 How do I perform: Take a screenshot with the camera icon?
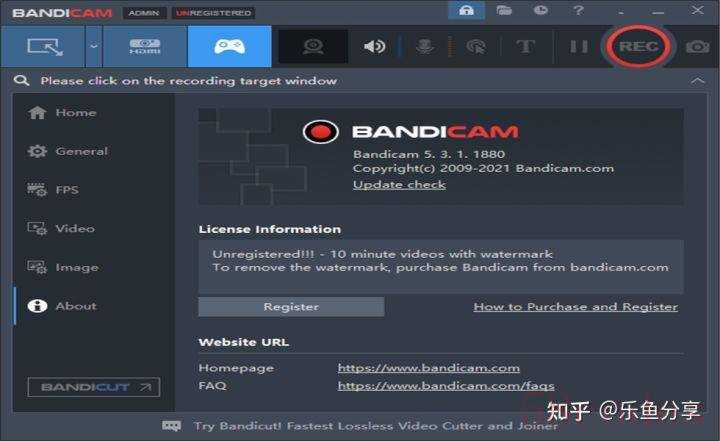point(698,47)
